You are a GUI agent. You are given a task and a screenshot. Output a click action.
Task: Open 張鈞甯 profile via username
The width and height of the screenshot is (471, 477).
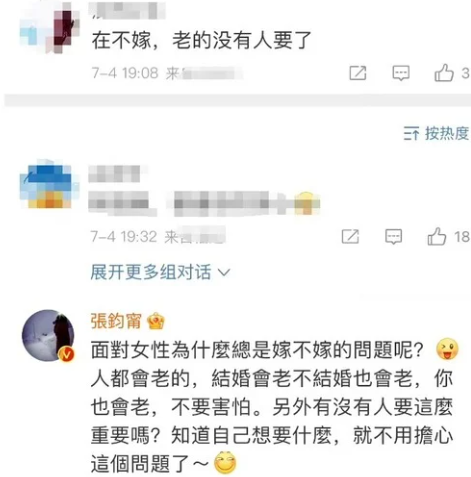[x=116, y=321]
